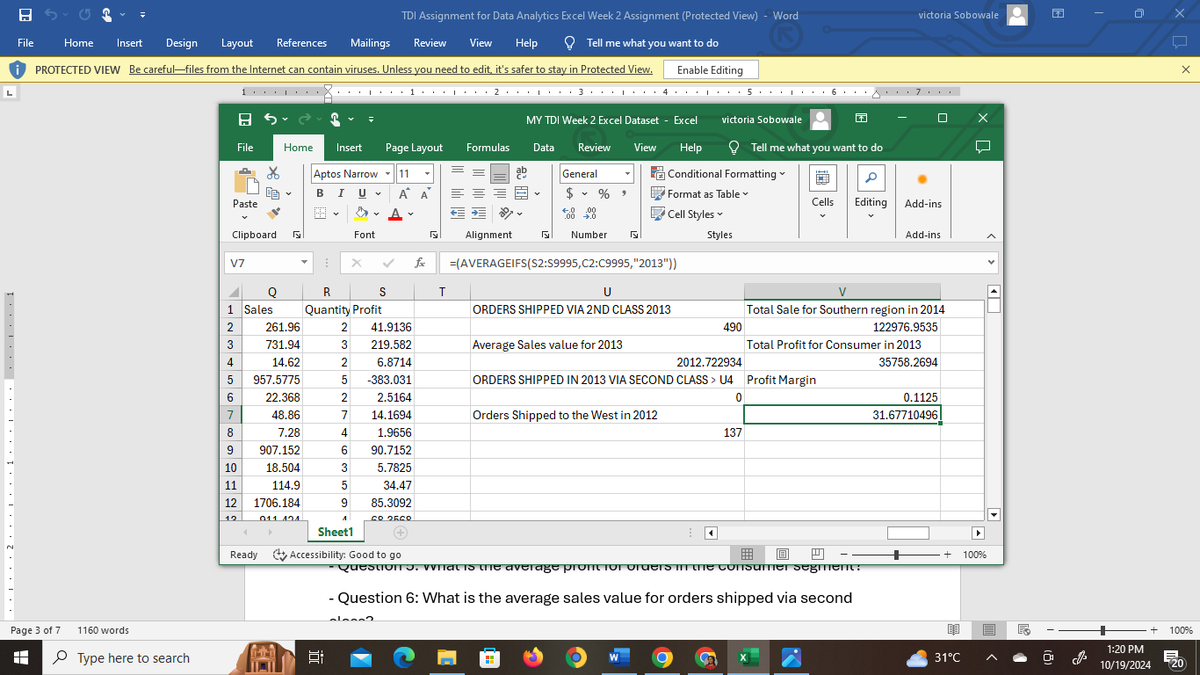Click Undo arrow in Excel title bar
The height and width of the screenshot is (675, 1200).
(x=270, y=119)
